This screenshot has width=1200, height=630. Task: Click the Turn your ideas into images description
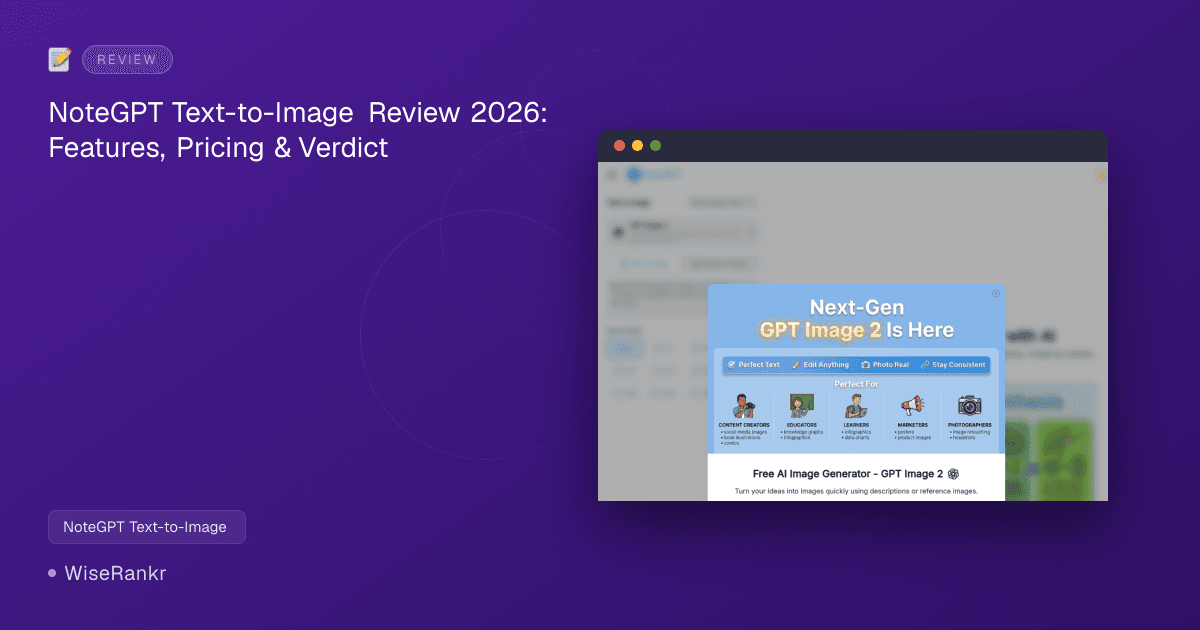tap(856, 492)
